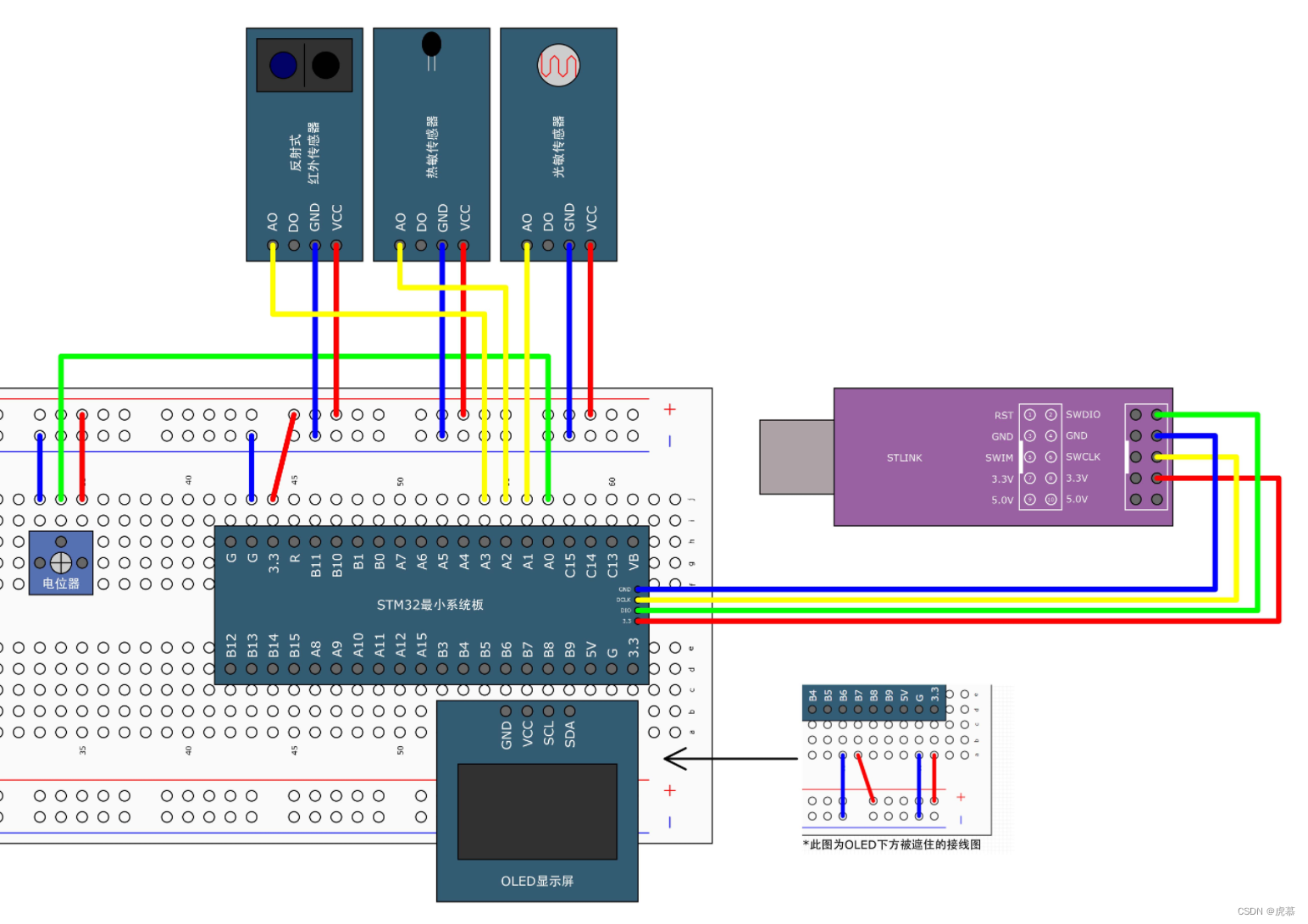Click the photoresistor symbol on the light sensor
1308x924 pixels.
click(x=558, y=65)
